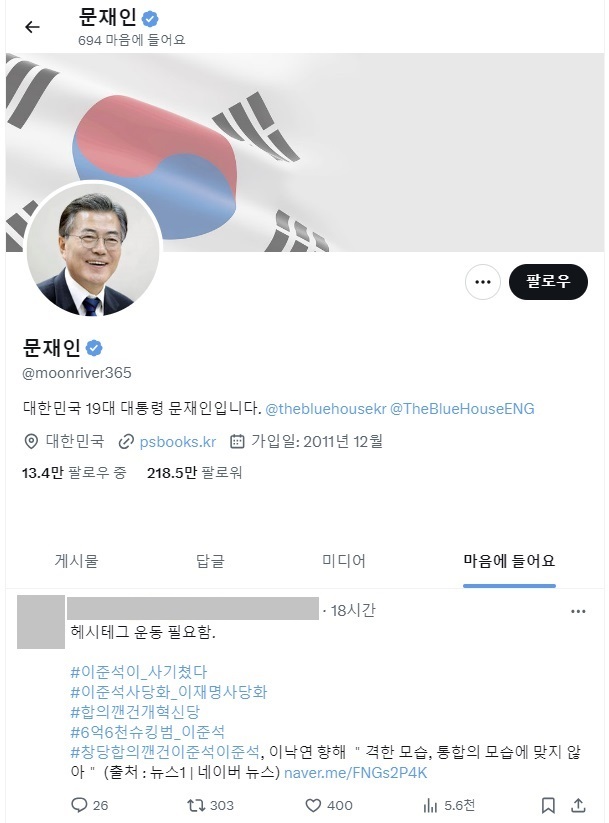Open the 미디어 tab
Image resolution: width=609 pixels, height=823 pixels.
point(344,561)
